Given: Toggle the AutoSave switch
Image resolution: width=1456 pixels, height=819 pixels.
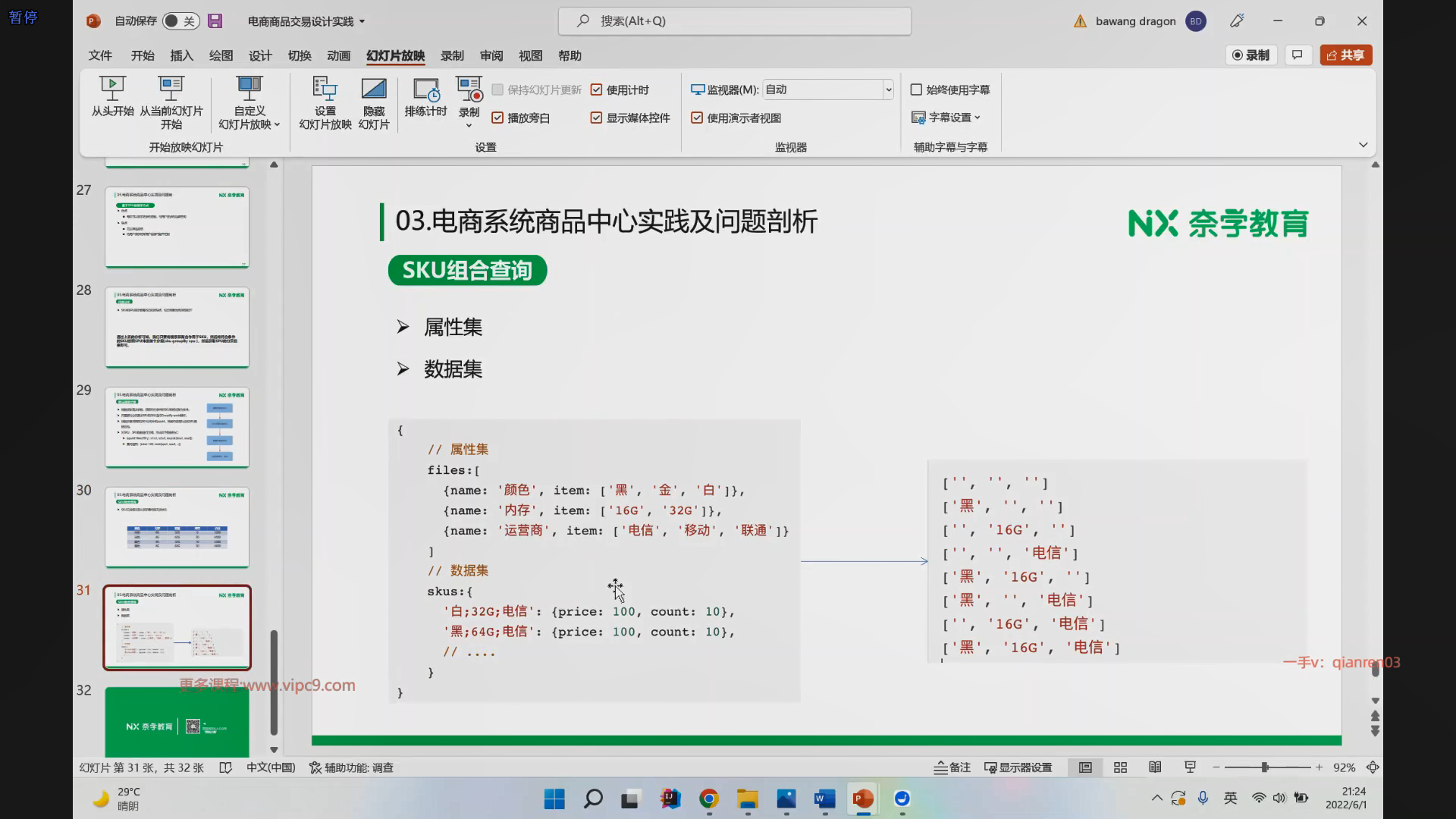Looking at the screenshot, I should [180, 21].
